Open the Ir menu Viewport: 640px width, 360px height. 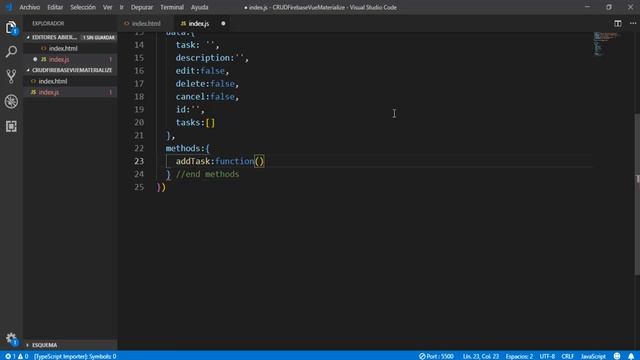(121, 7)
